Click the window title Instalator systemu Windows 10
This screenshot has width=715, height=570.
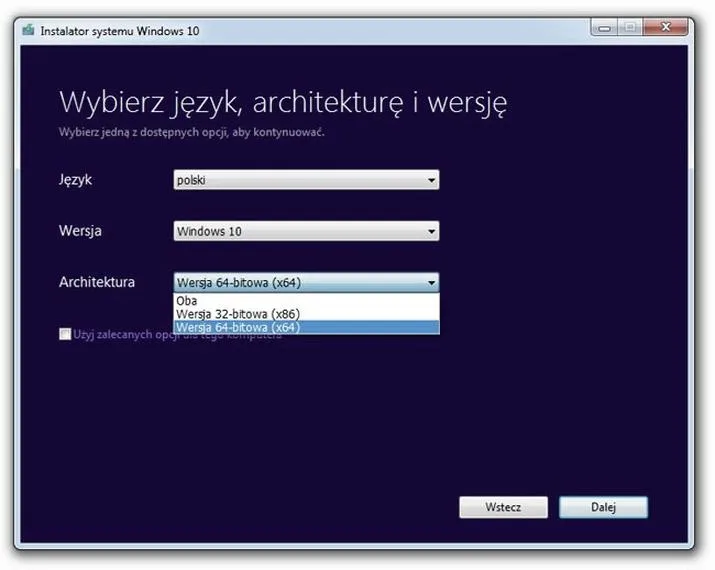pos(120,31)
